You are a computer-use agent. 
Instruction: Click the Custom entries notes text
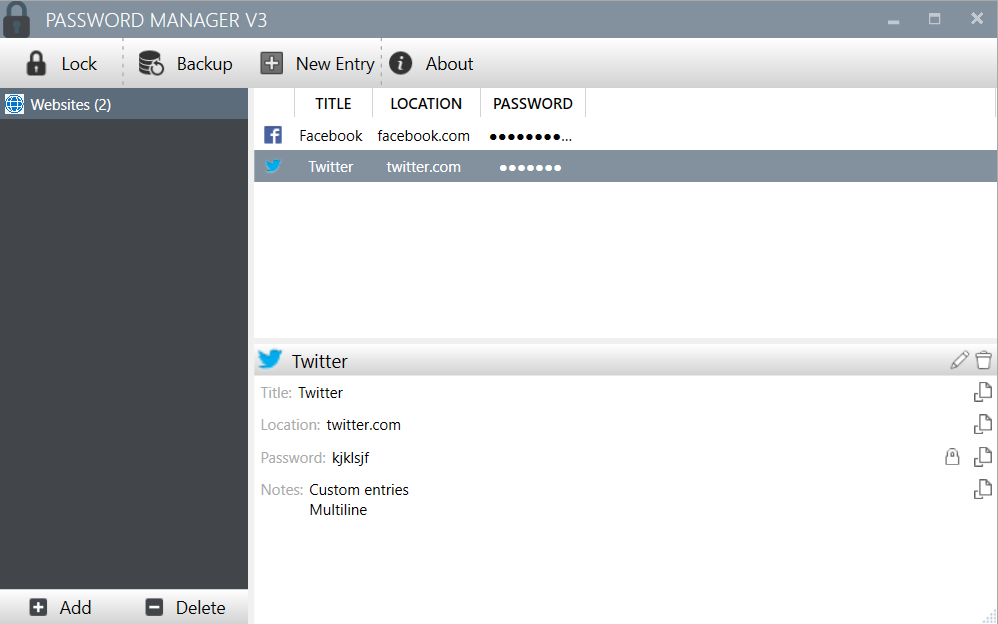(359, 490)
